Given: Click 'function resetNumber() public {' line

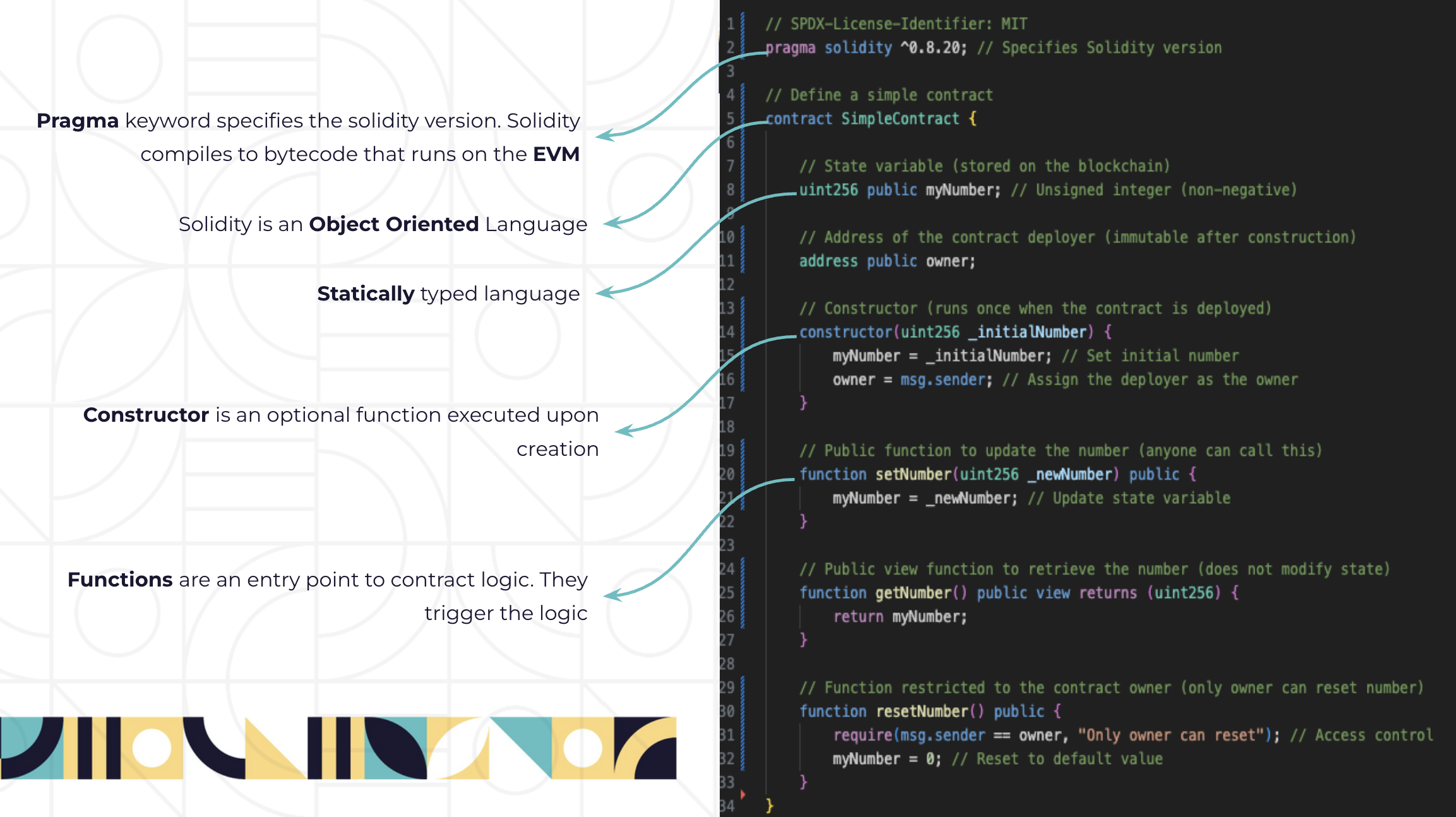Looking at the screenshot, I should pyautogui.click(x=929, y=712).
